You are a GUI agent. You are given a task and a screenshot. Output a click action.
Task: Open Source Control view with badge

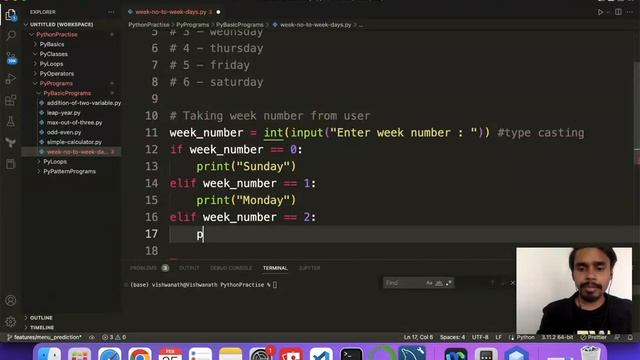pyautogui.click(x=11, y=58)
